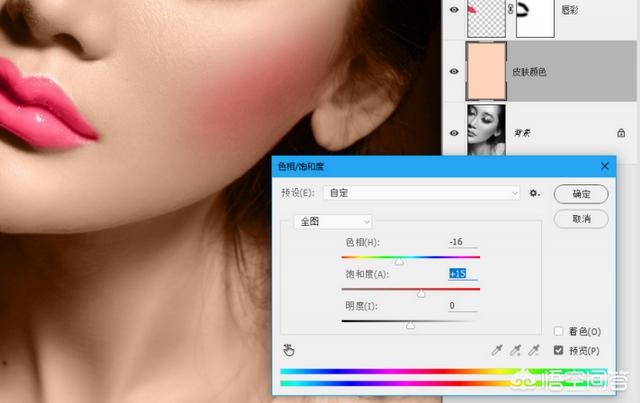Screen dimensions: 640x403
Task: Click the on-image adjustment hand tool
Action: [289, 350]
